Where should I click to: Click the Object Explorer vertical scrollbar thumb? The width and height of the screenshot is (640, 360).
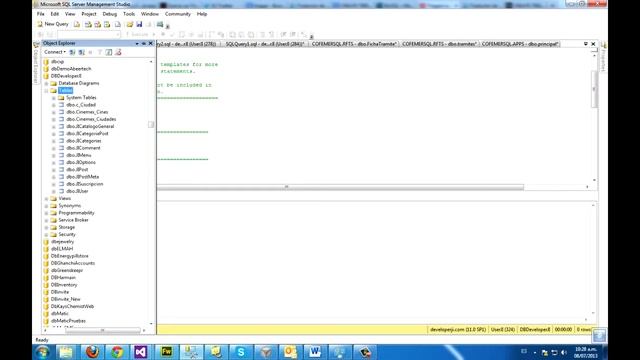[x=151, y=124]
